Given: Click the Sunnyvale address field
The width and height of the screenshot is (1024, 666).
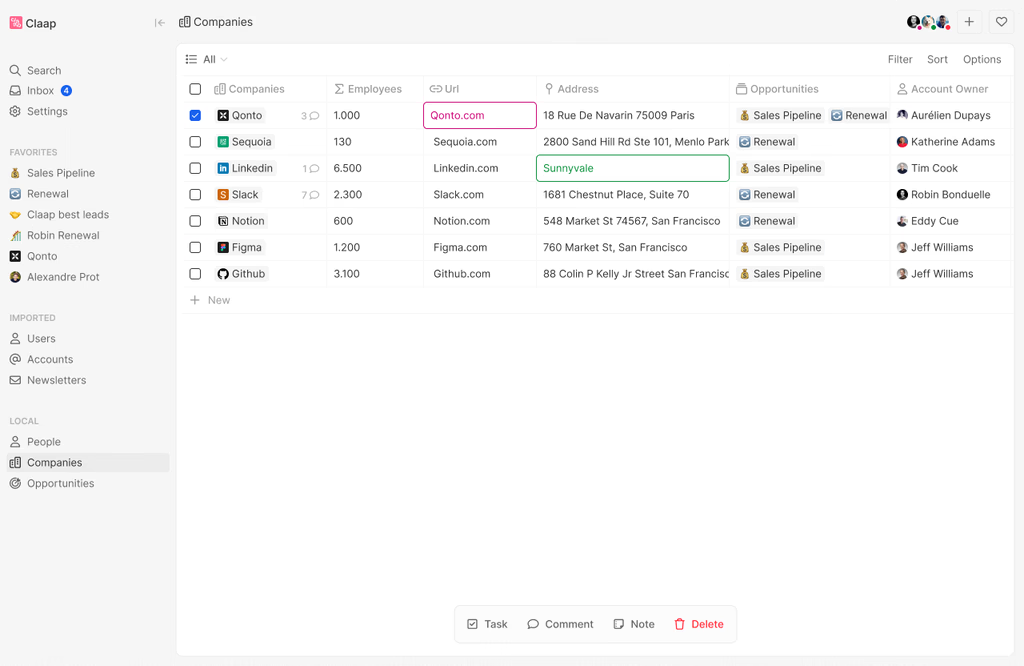Looking at the screenshot, I should (632, 168).
